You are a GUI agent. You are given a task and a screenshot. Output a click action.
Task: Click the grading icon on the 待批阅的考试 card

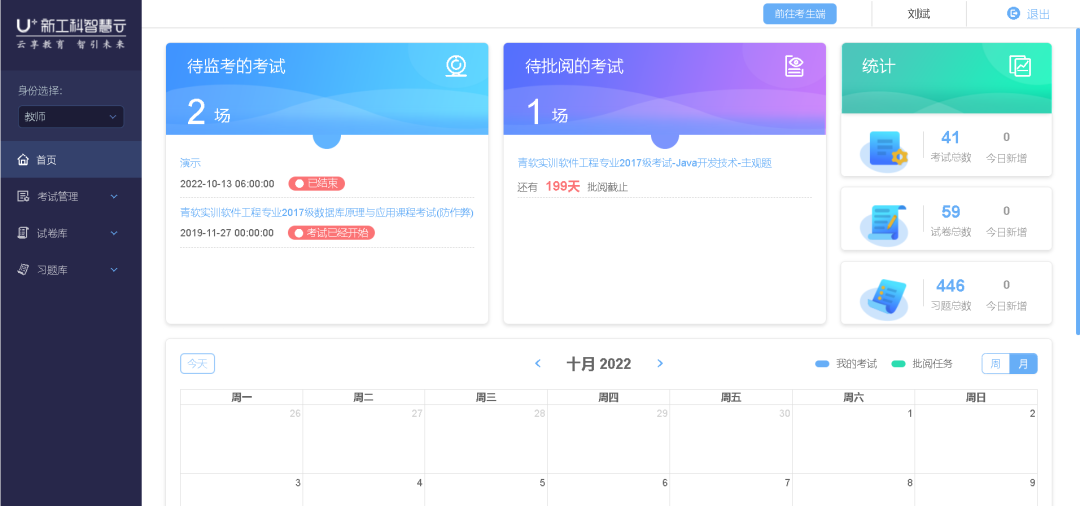click(x=794, y=66)
